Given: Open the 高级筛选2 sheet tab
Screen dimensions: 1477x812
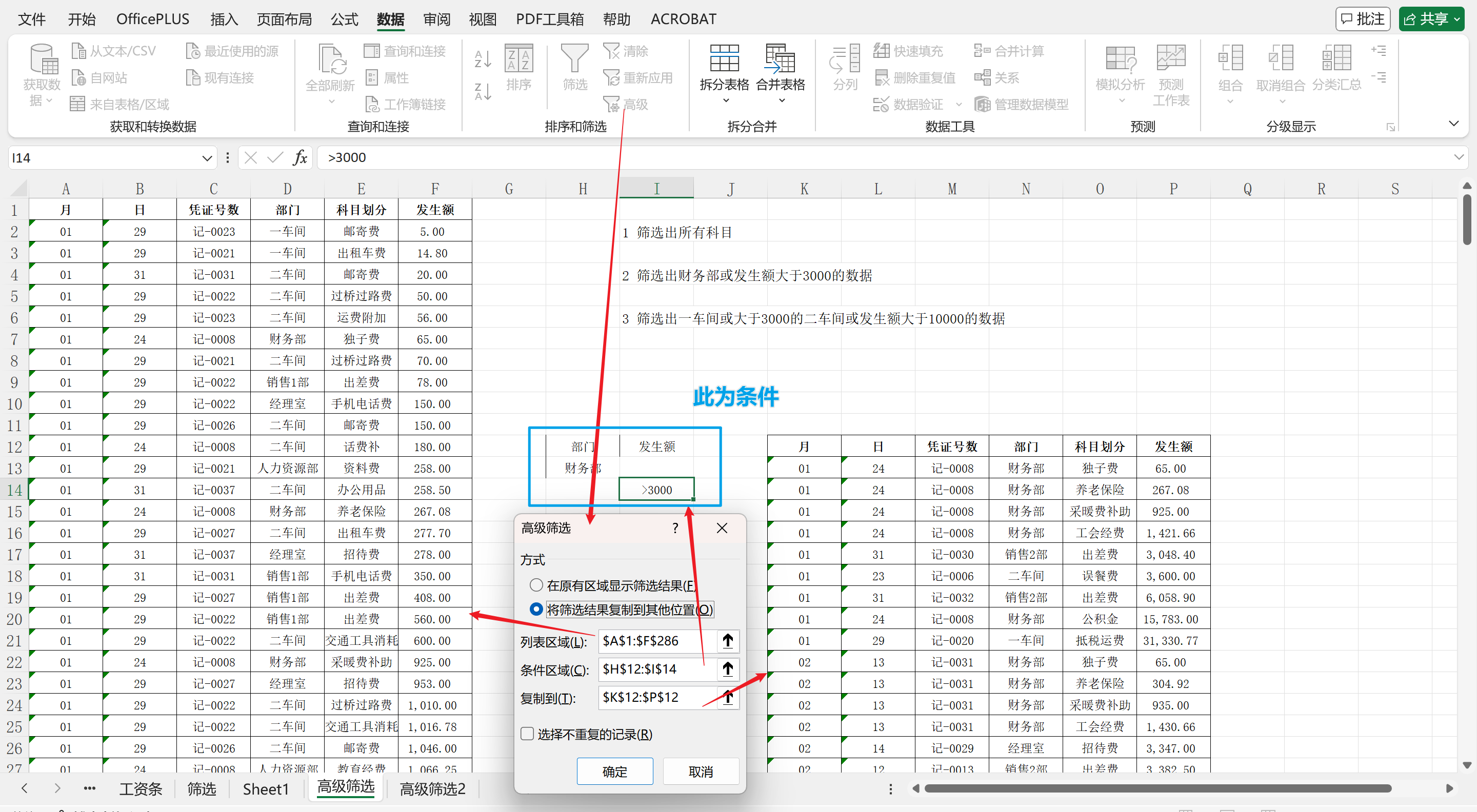Looking at the screenshot, I should pos(432,788).
